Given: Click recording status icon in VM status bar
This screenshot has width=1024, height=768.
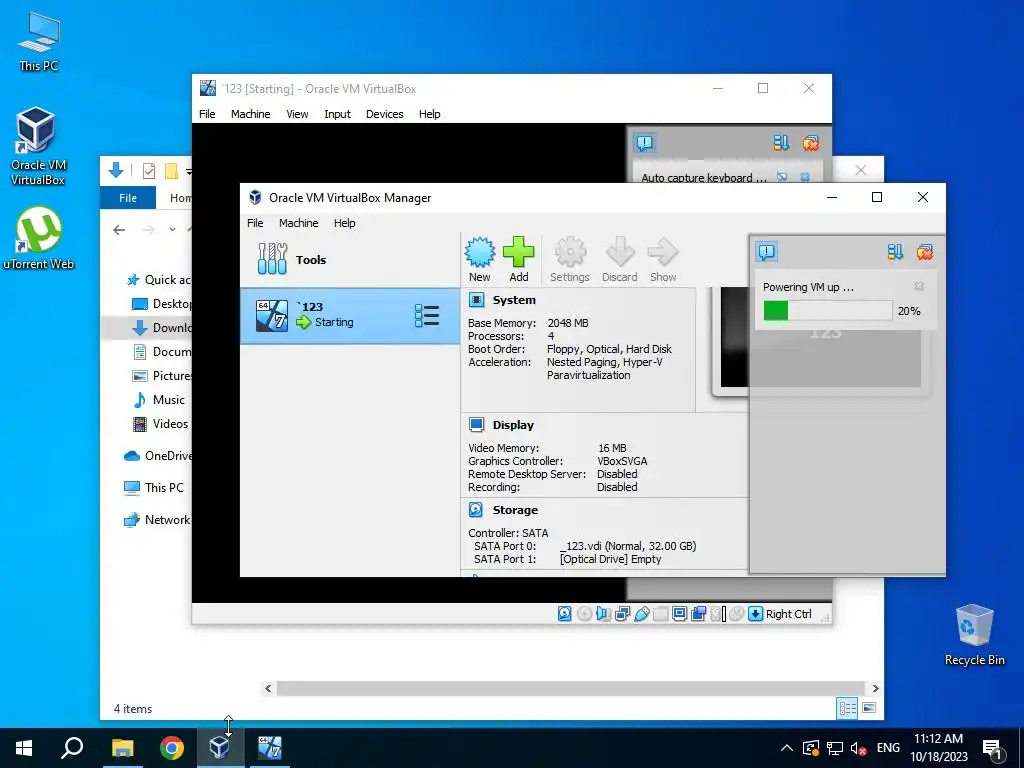Looking at the screenshot, I should (698, 614).
